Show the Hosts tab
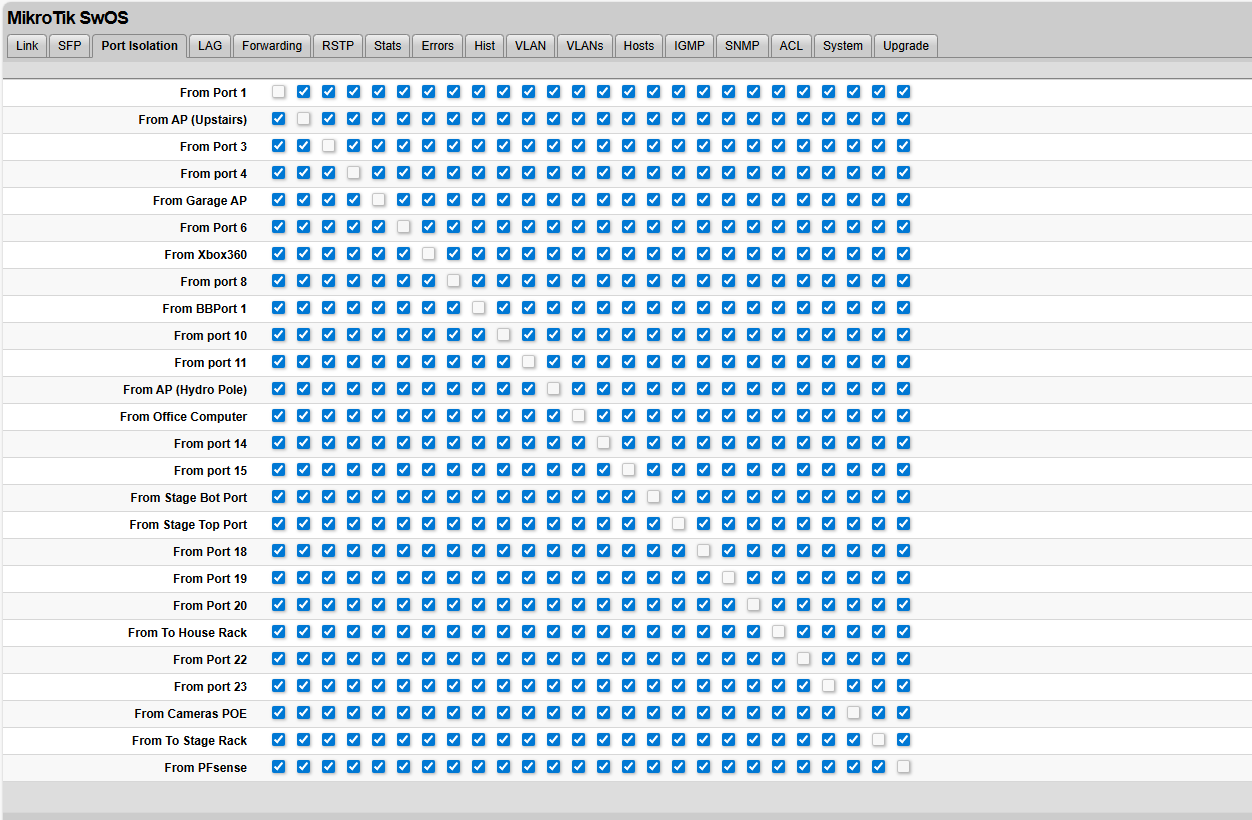The width and height of the screenshot is (1252, 820). [x=639, y=46]
